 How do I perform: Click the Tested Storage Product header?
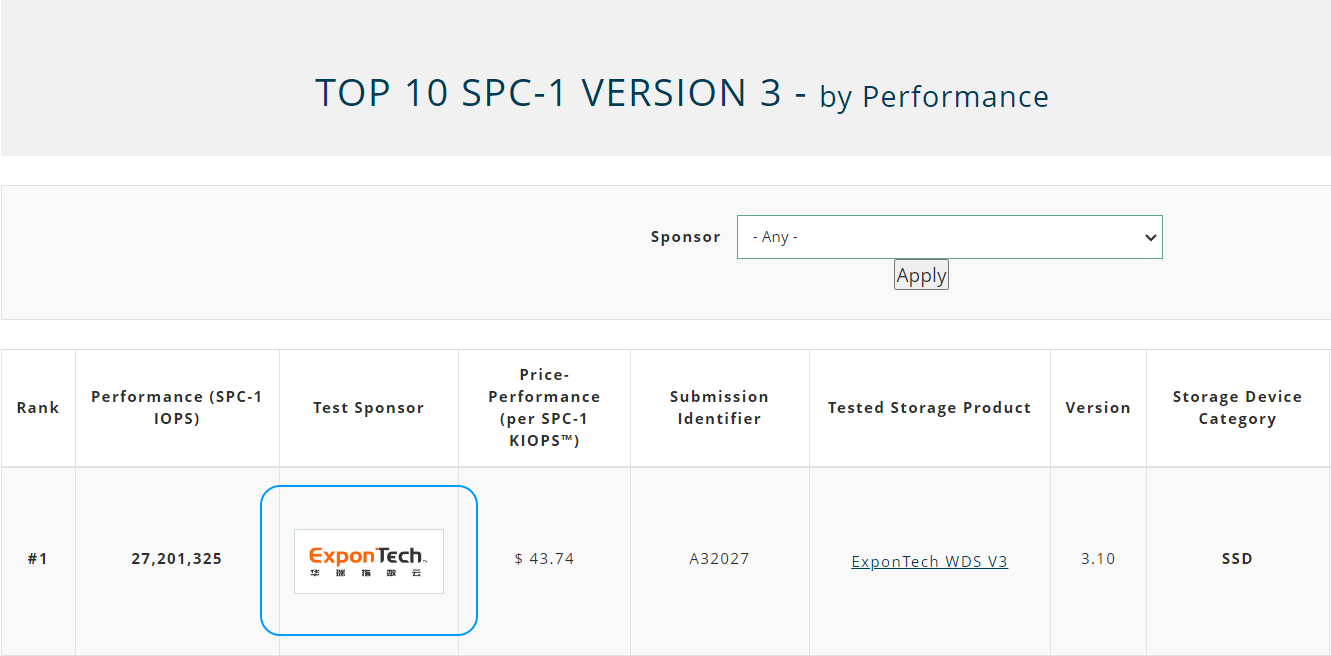coord(929,407)
